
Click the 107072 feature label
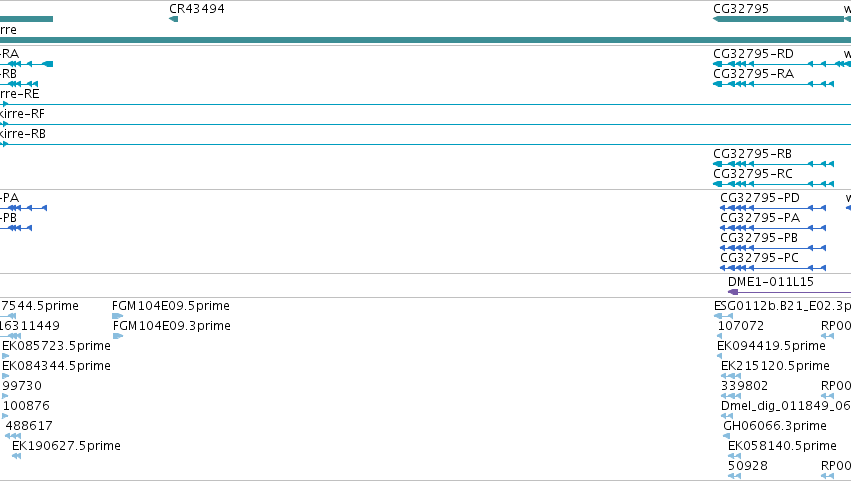[x=741, y=326]
